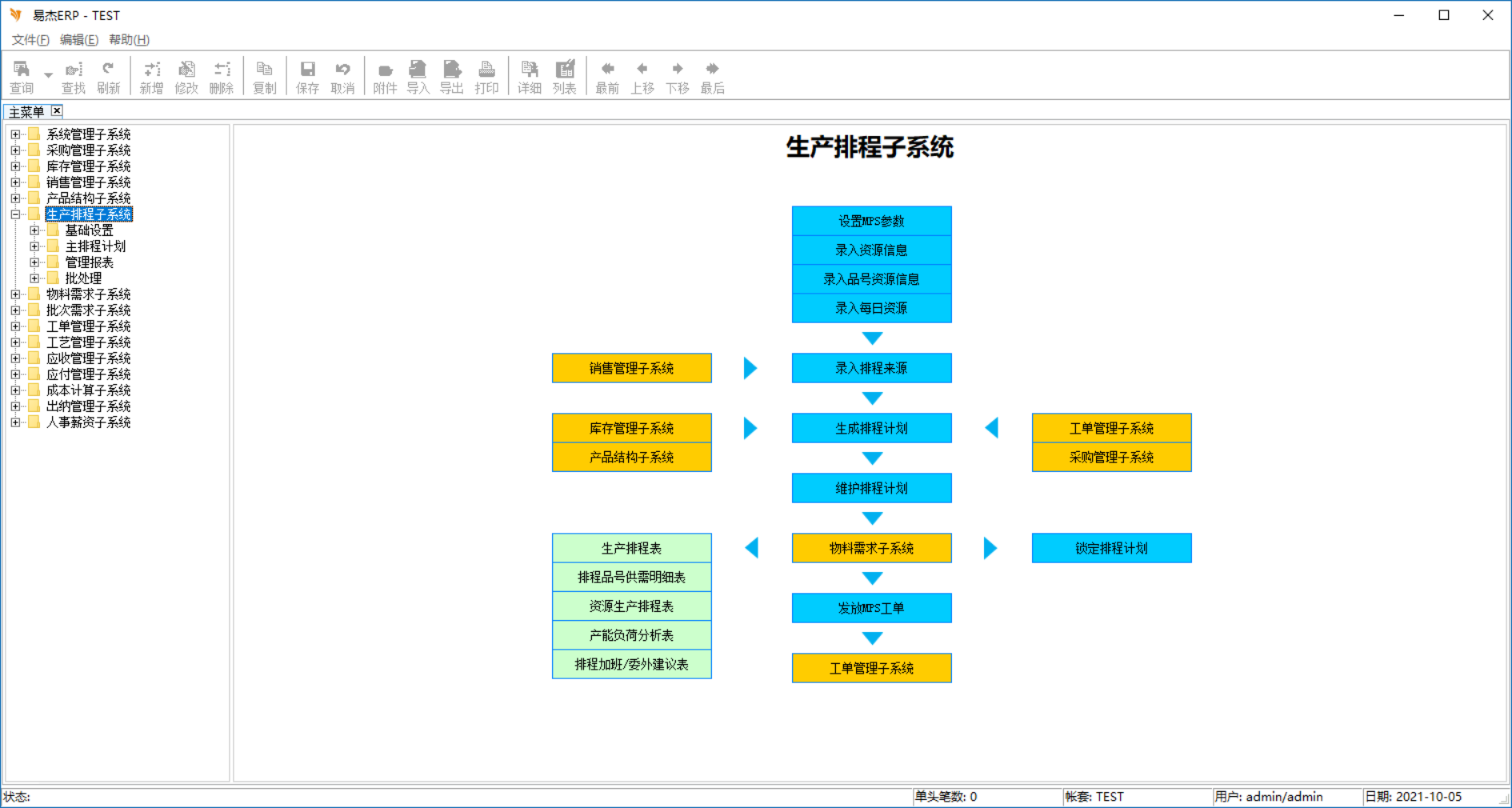Go to yellow 采购管理子系统 flowchart box
The width and height of the screenshot is (1512, 808).
click(x=1112, y=458)
